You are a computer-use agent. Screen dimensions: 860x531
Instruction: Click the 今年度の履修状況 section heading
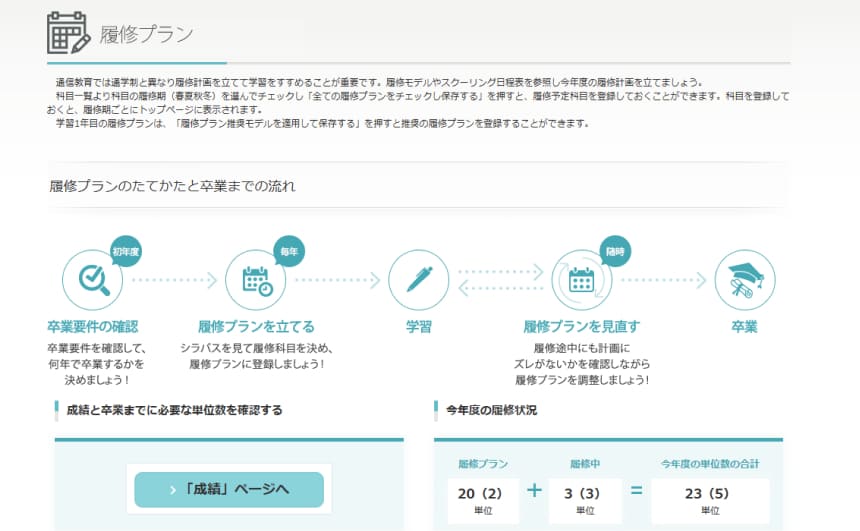[x=491, y=410]
